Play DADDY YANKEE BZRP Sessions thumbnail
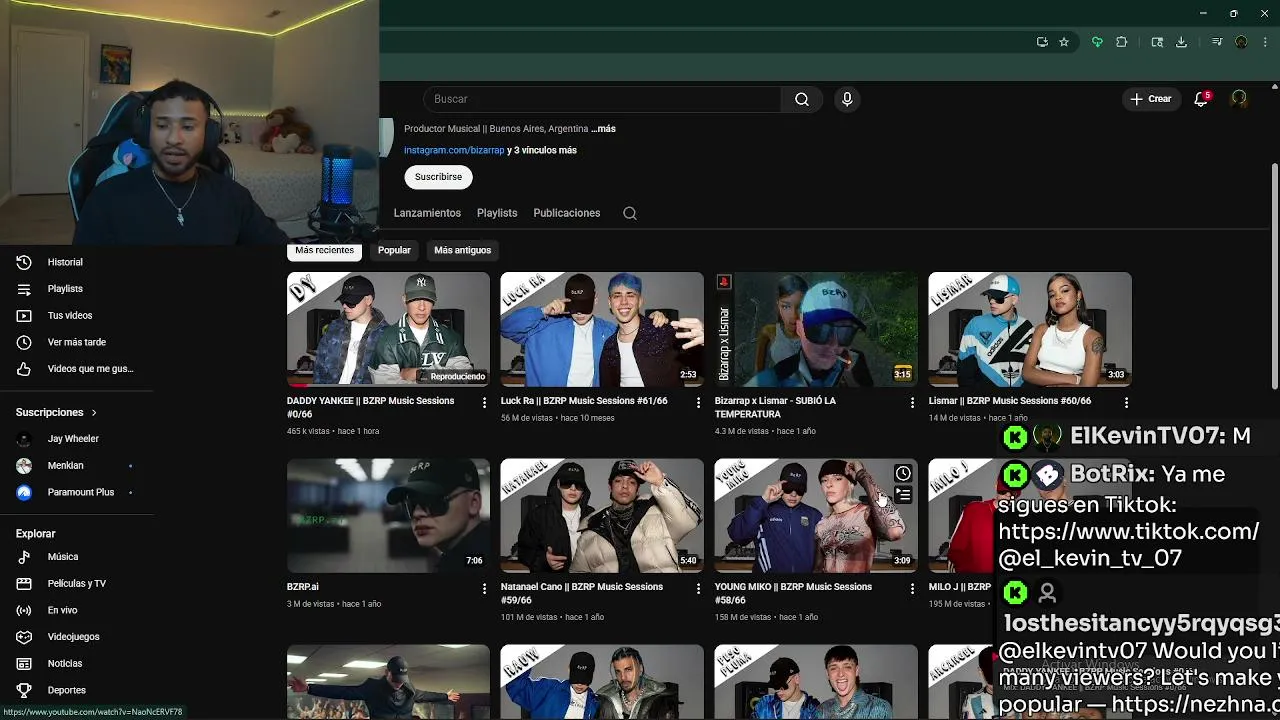This screenshot has width=1280, height=720. (388, 329)
